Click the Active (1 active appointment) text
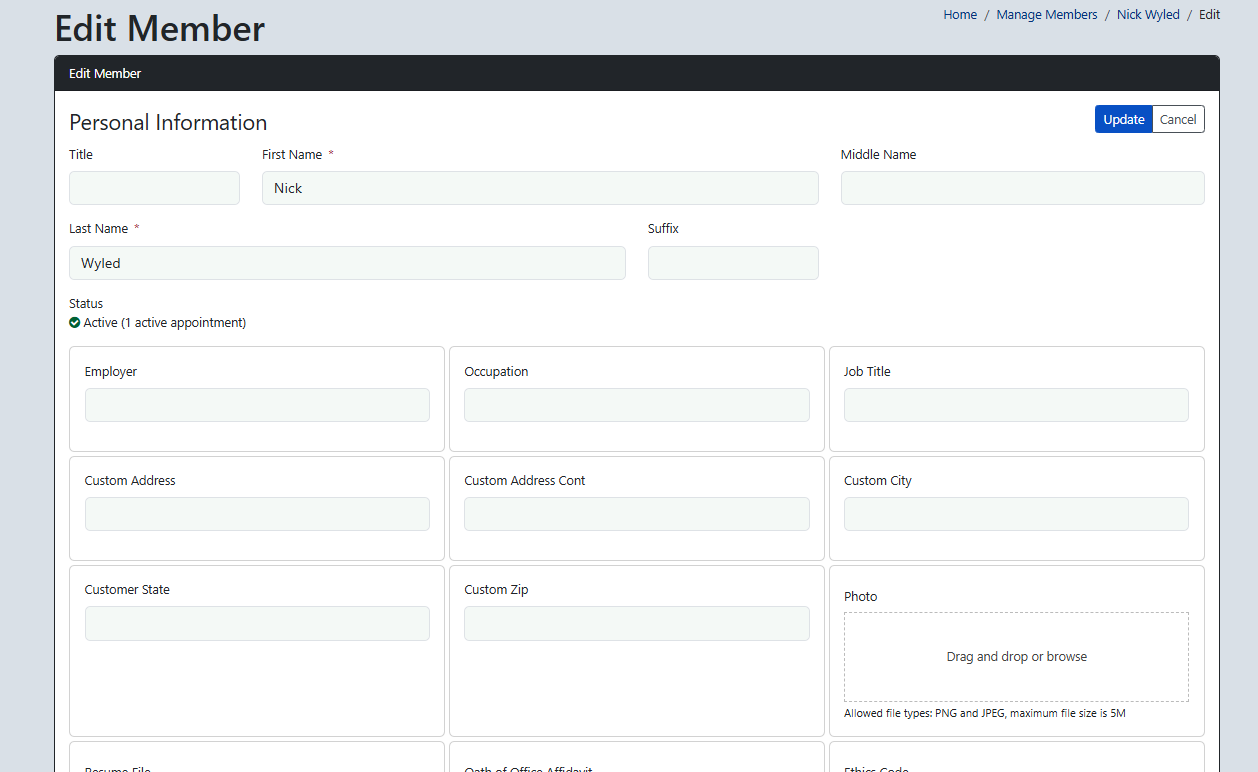Viewport: 1258px width, 772px height. click(x=165, y=323)
